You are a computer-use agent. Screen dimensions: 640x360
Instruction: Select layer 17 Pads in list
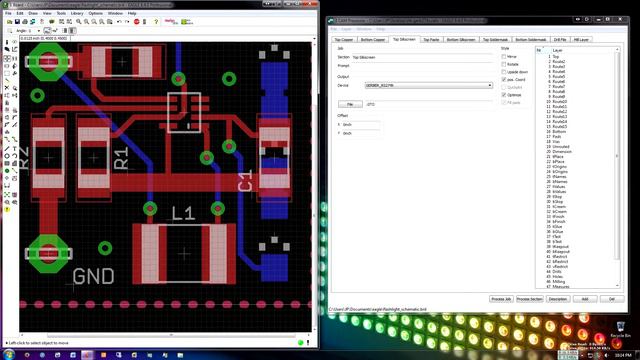click(x=576, y=137)
